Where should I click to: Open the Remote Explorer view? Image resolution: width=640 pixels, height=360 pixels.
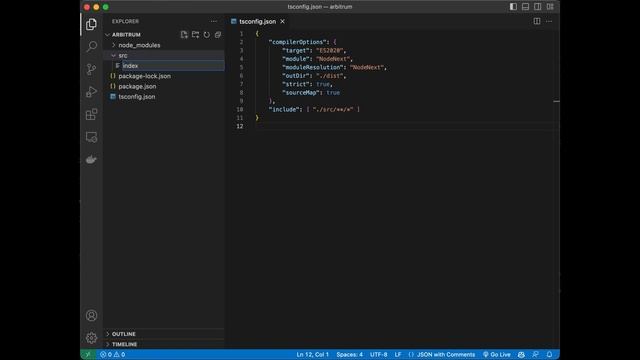91,137
